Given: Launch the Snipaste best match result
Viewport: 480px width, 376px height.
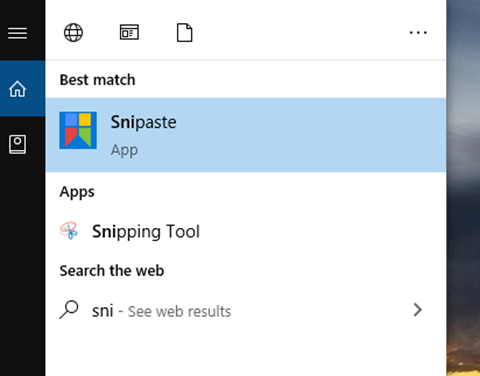Looking at the screenshot, I should click(246, 135).
